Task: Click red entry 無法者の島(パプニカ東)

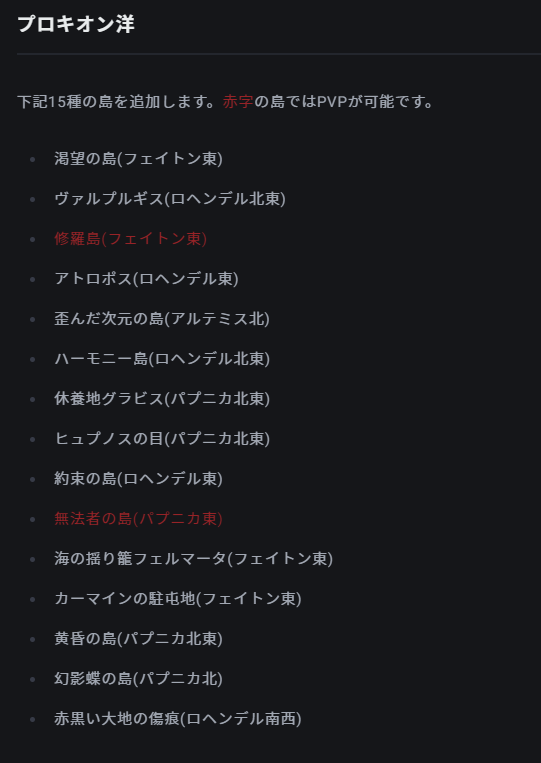Action: click(139, 519)
